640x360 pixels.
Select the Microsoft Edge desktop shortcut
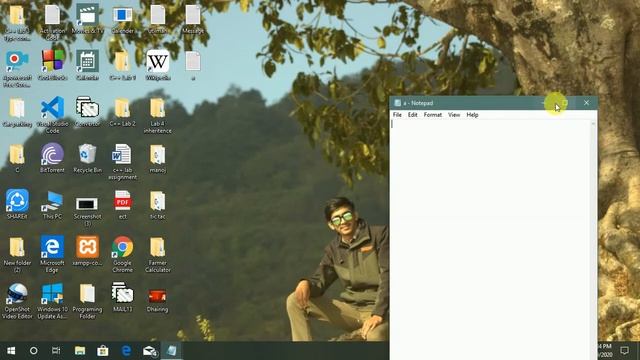52,255
